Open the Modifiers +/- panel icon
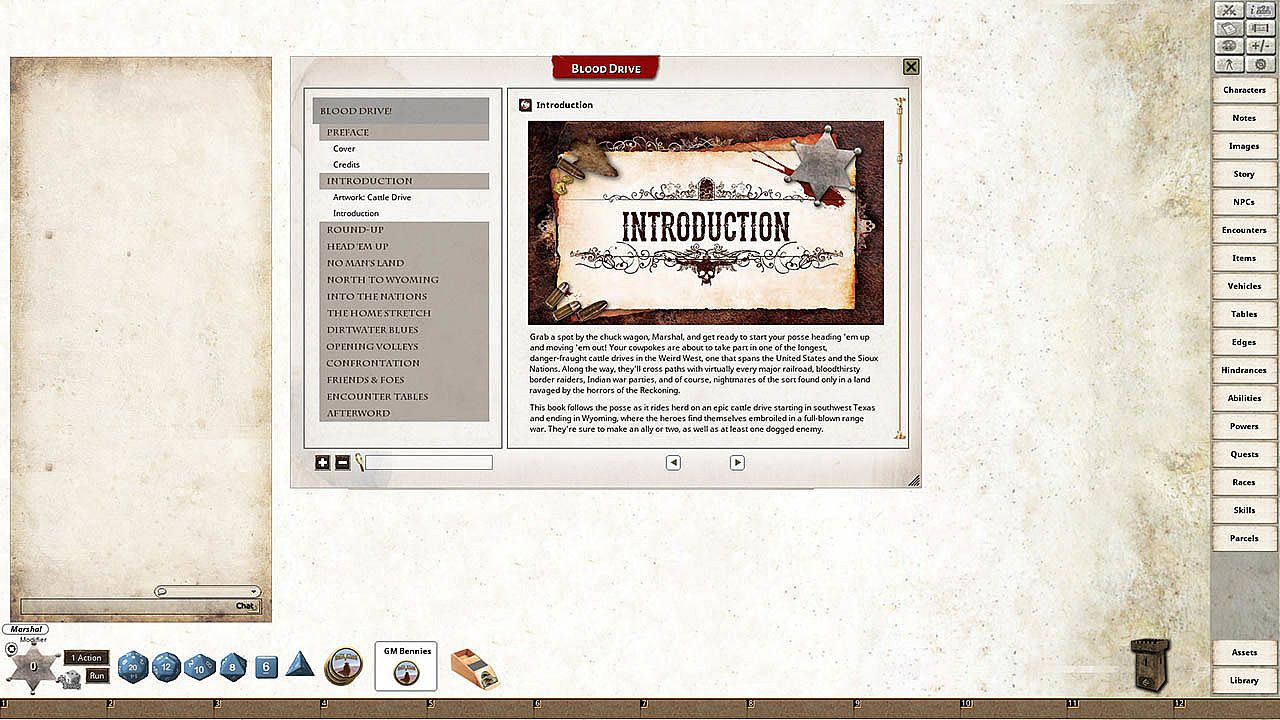 coord(1260,46)
